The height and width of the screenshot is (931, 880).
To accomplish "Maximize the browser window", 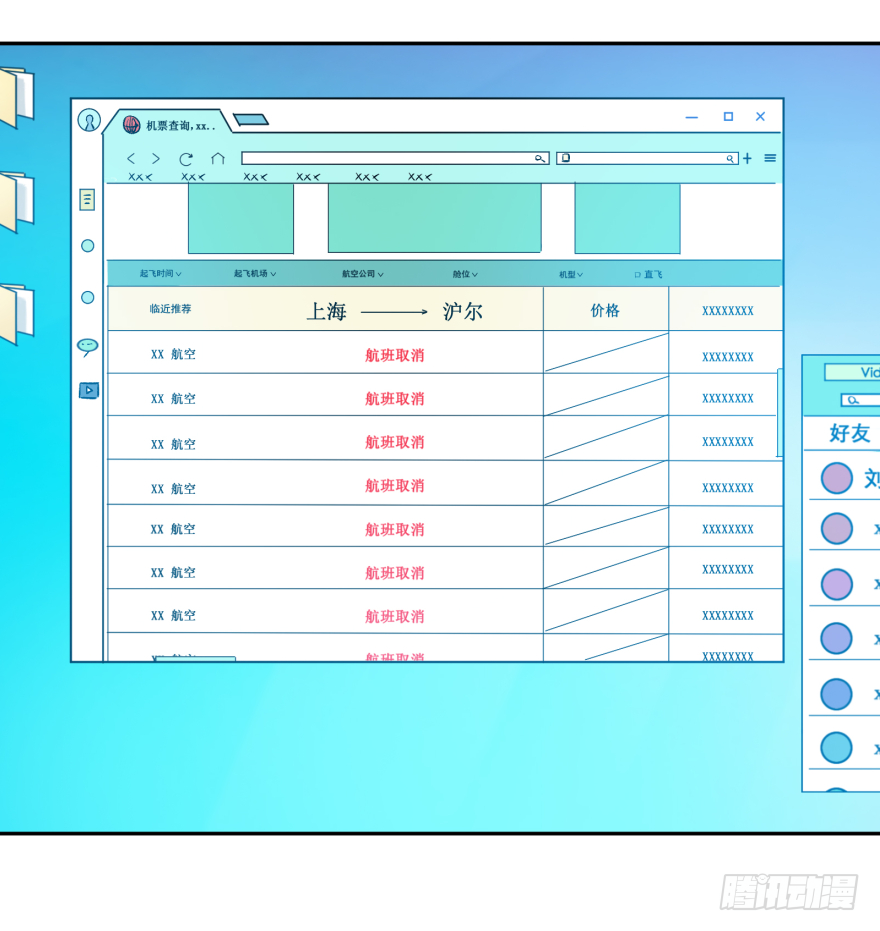I will (729, 117).
